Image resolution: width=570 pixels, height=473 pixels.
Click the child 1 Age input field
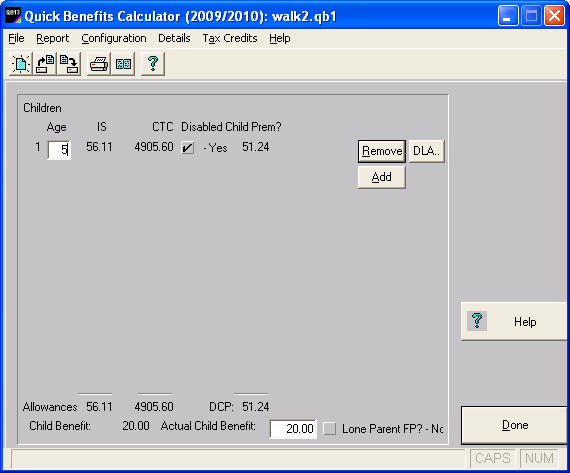click(59, 149)
